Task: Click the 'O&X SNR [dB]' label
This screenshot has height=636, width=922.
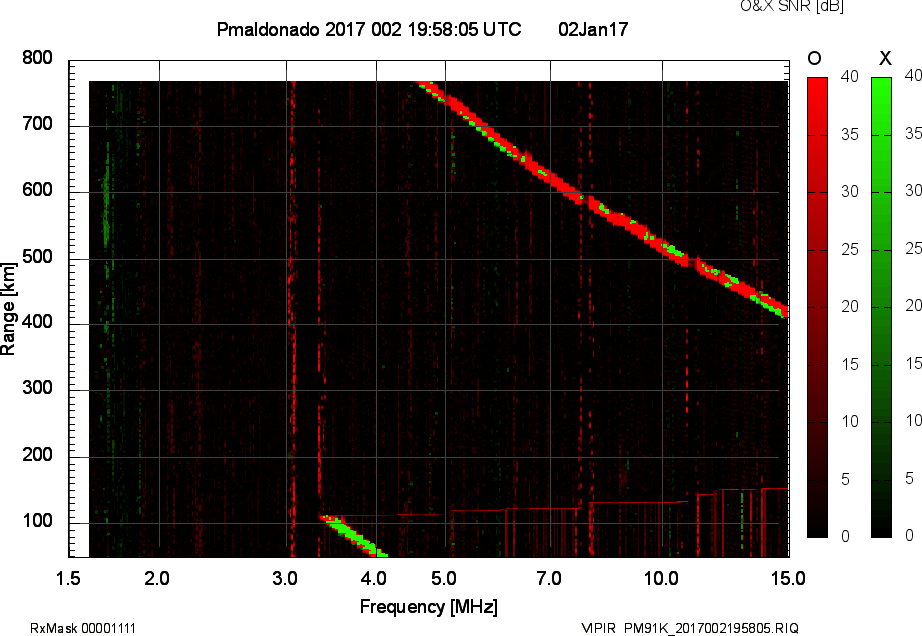Action: click(x=791, y=6)
